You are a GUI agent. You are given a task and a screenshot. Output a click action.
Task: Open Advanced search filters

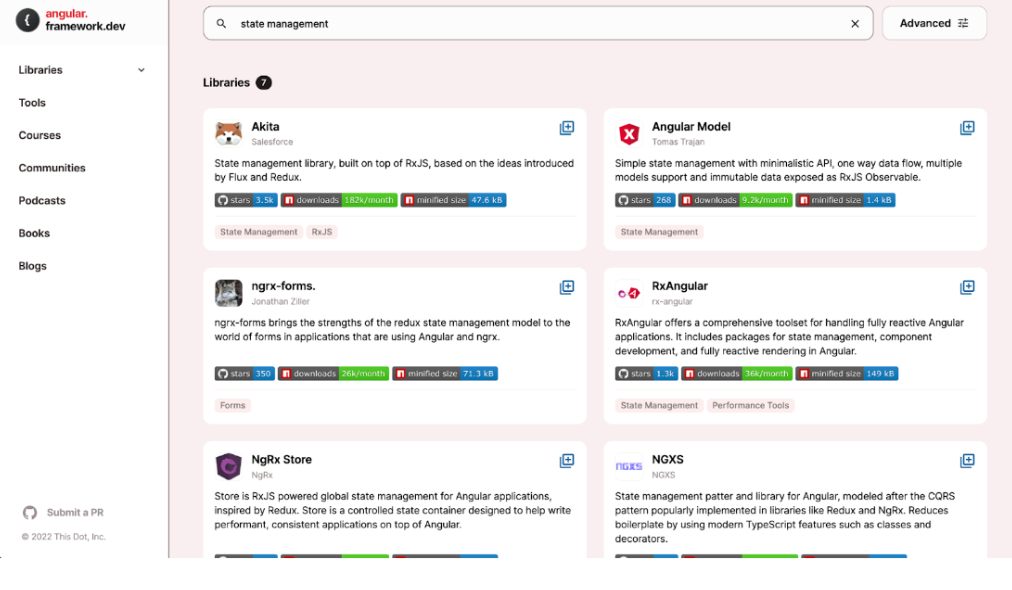point(934,23)
